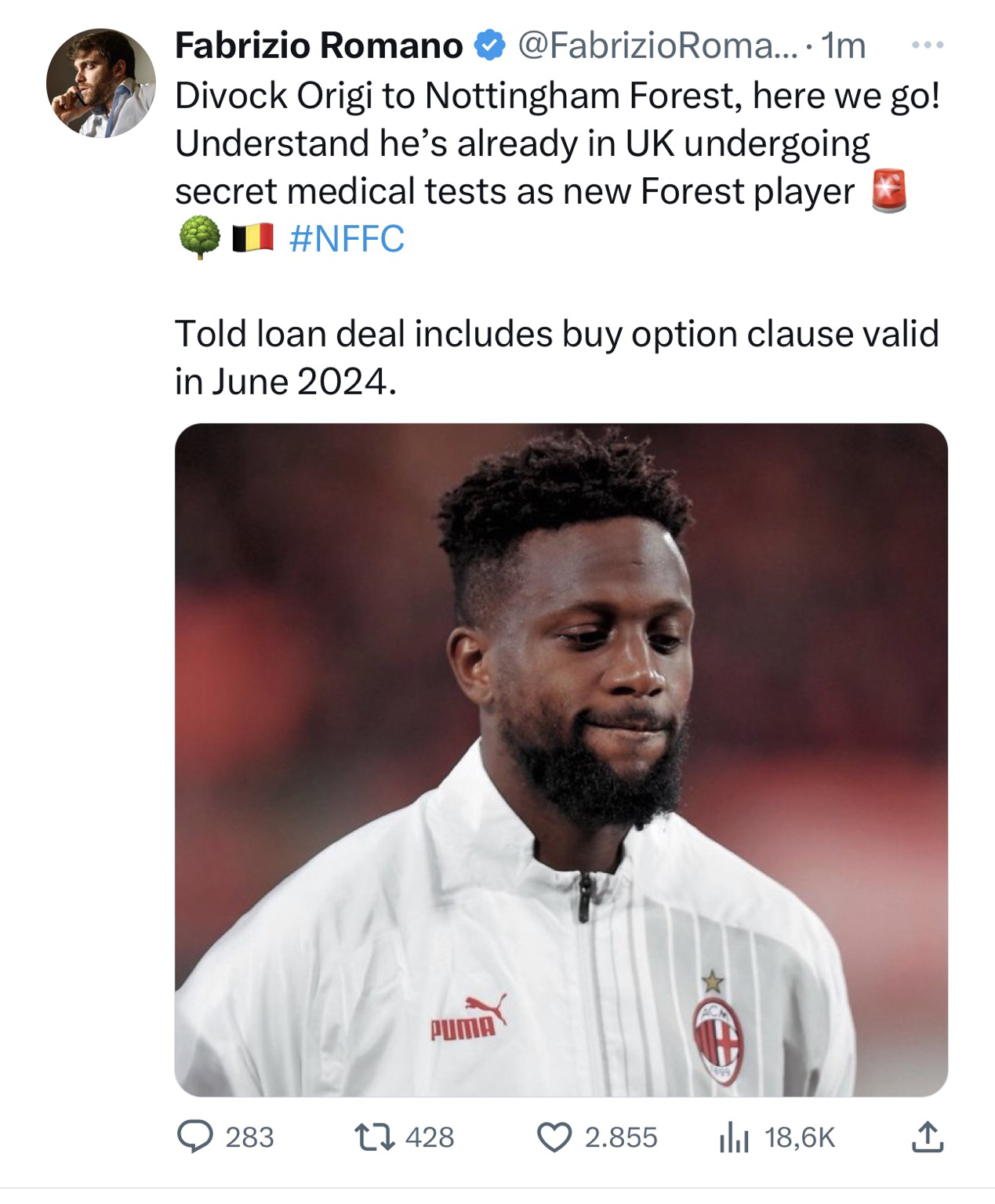Open the #NFFC hashtag

tap(347, 238)
